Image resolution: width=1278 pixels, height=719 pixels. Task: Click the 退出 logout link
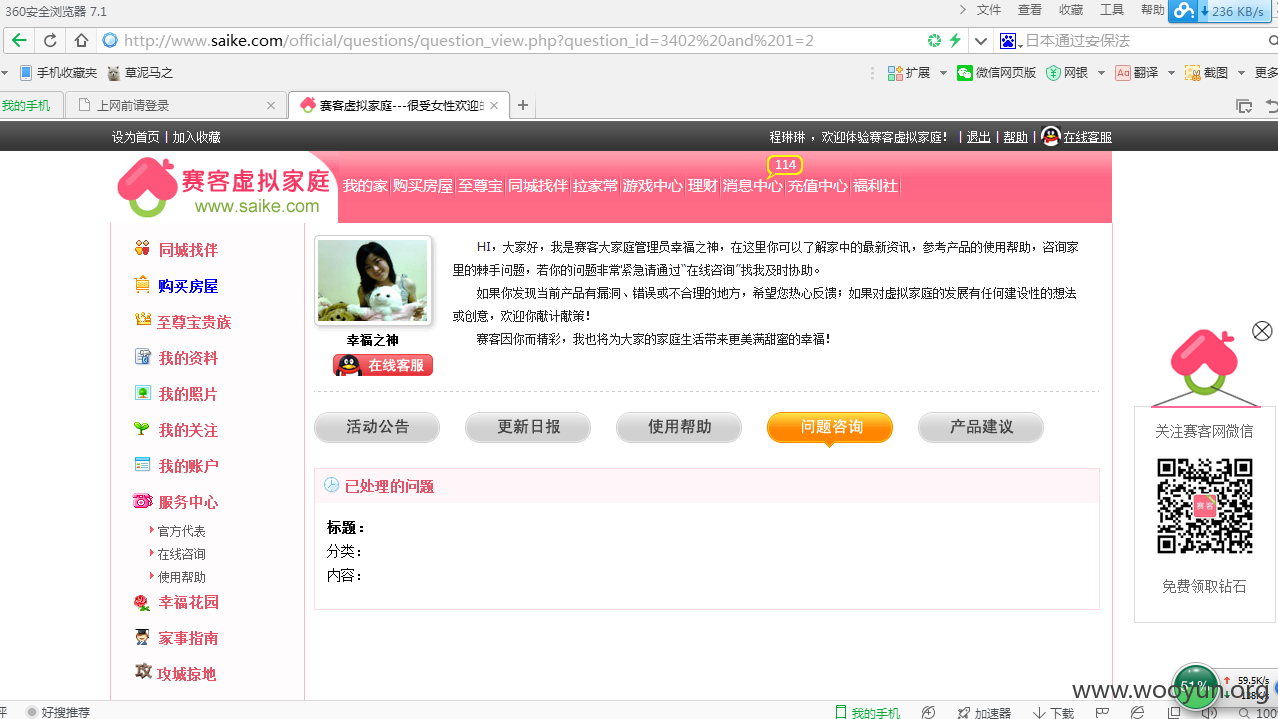tap(978, 137)
